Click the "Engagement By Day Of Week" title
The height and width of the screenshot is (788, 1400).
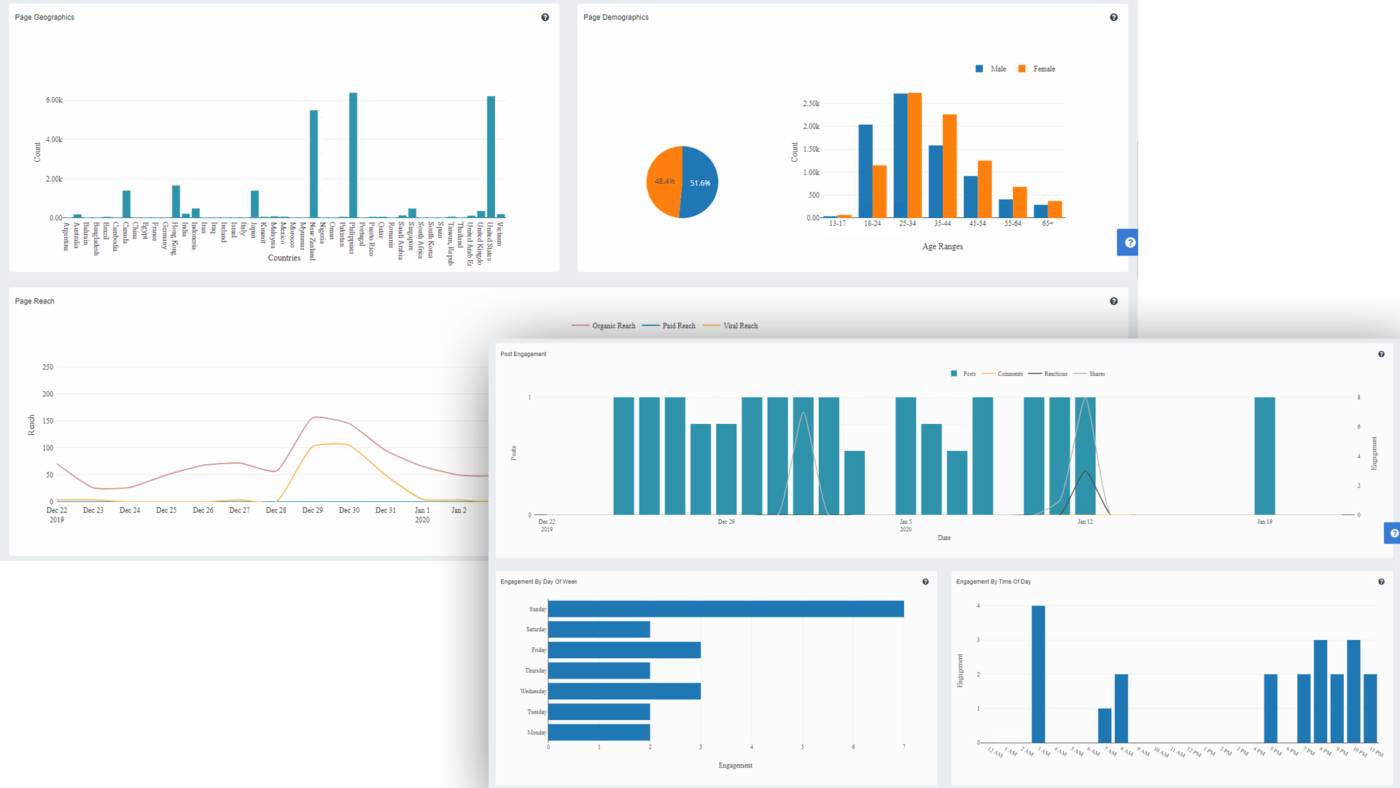538,581
